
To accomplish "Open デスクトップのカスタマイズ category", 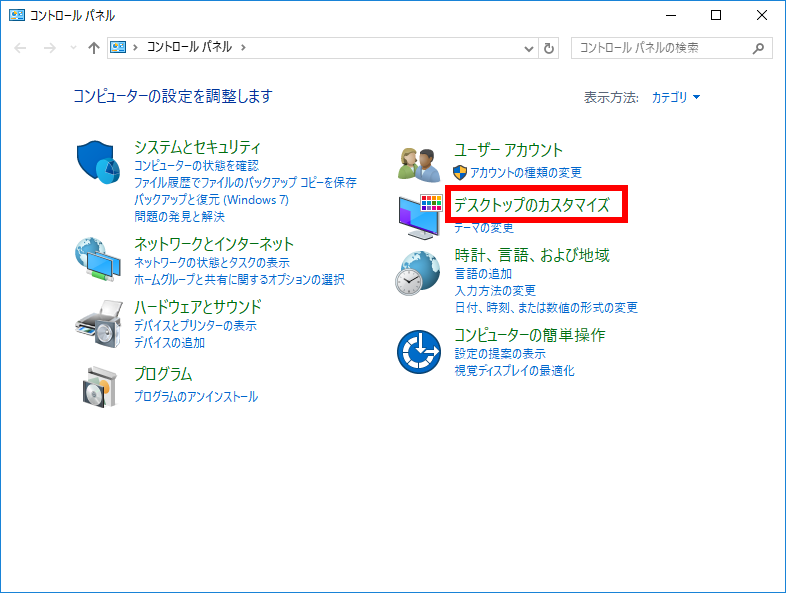I will coord(532,205).
